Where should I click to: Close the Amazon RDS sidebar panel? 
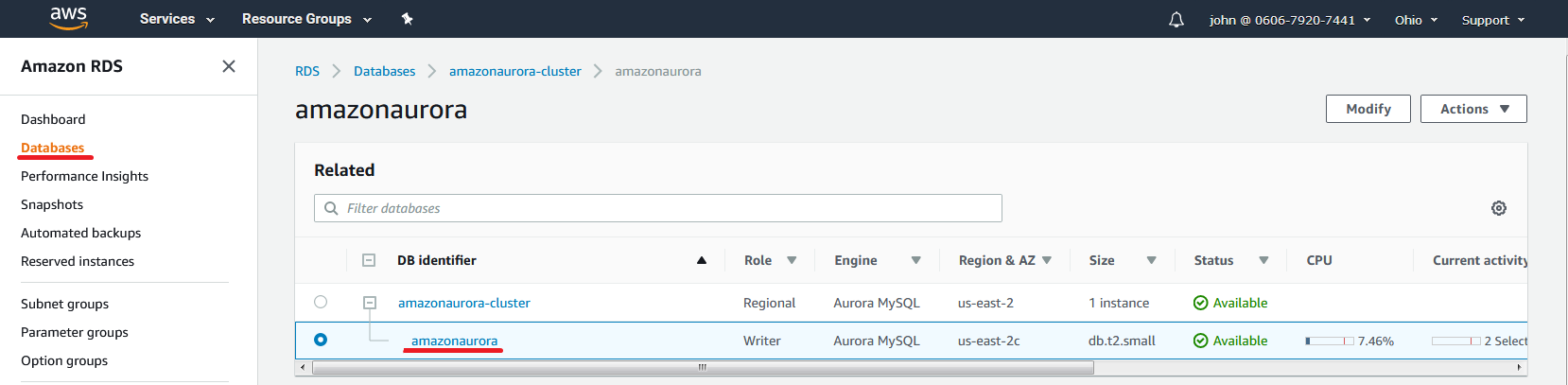click(x=229, y=66)
